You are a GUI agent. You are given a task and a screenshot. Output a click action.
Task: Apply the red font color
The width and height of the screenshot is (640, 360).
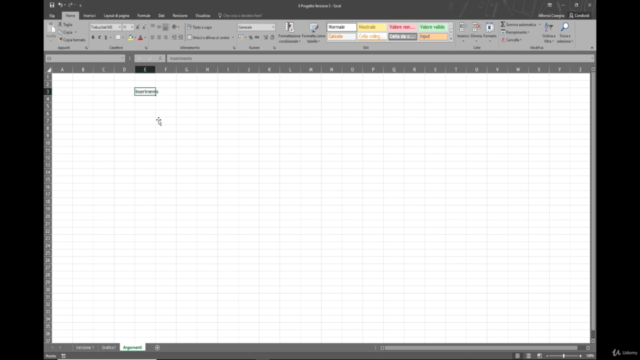pos(140,38)
